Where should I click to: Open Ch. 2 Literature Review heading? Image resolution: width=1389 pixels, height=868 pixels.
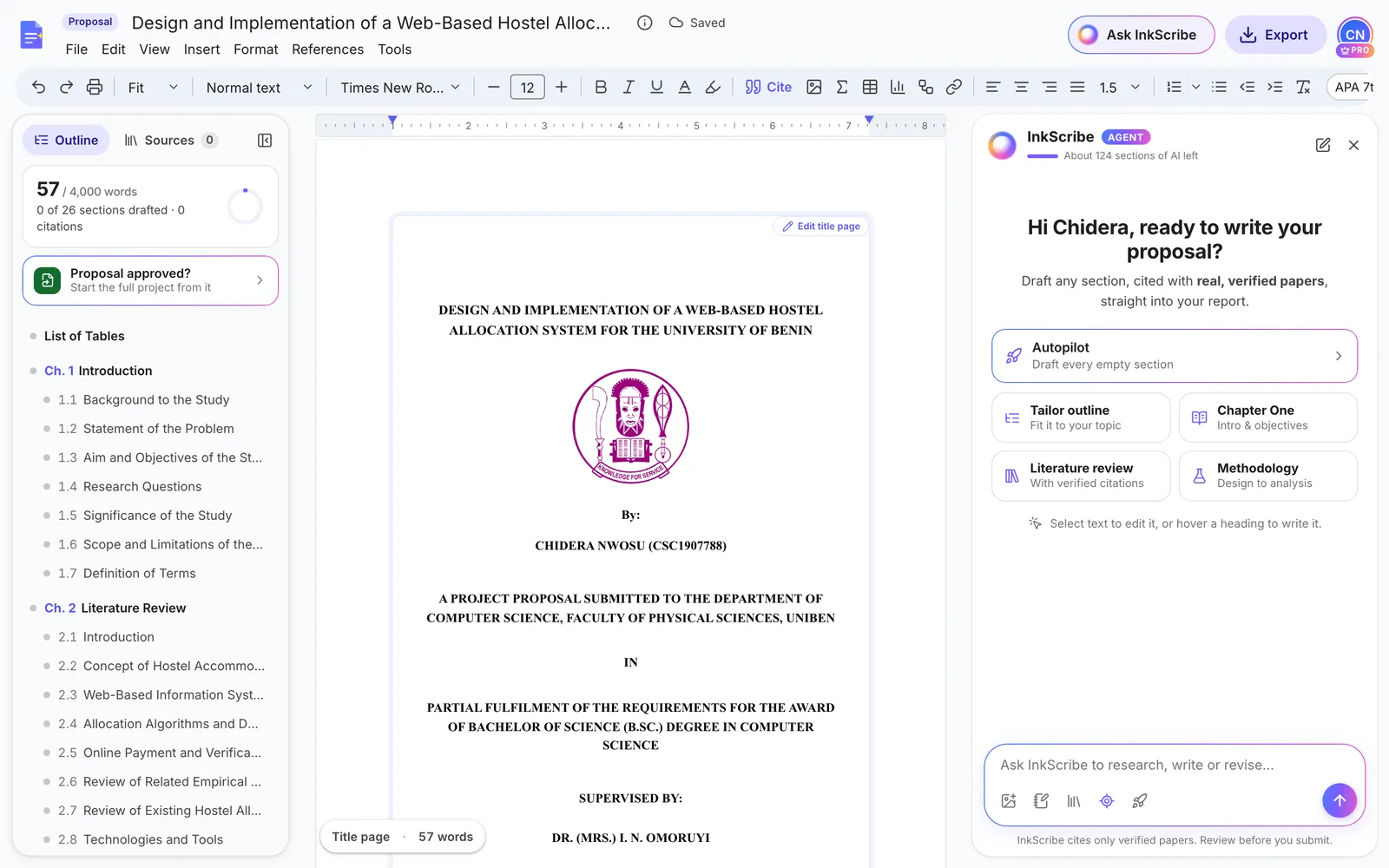click(115, 608)
